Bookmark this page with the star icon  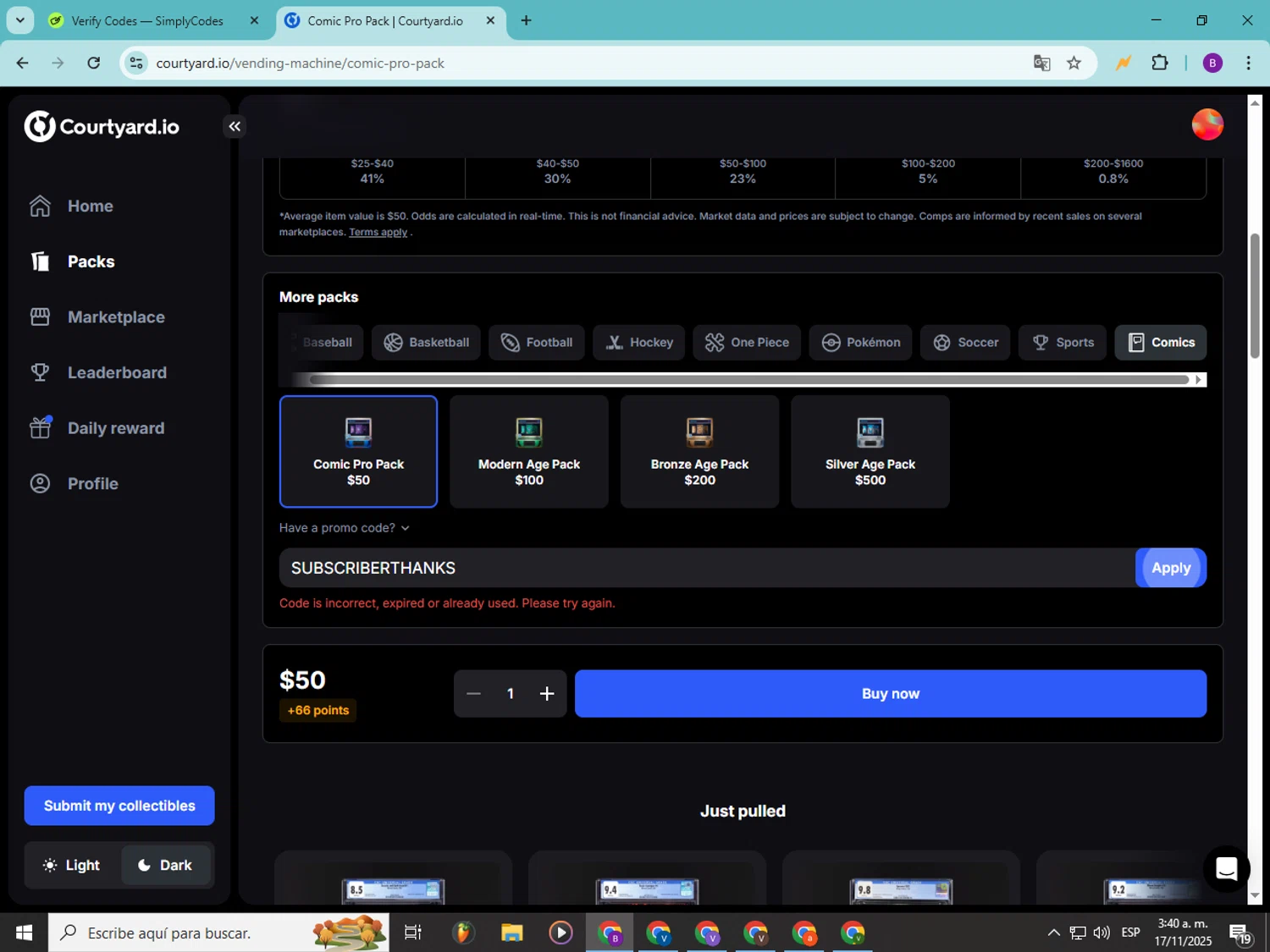[x=1074, y=63]
